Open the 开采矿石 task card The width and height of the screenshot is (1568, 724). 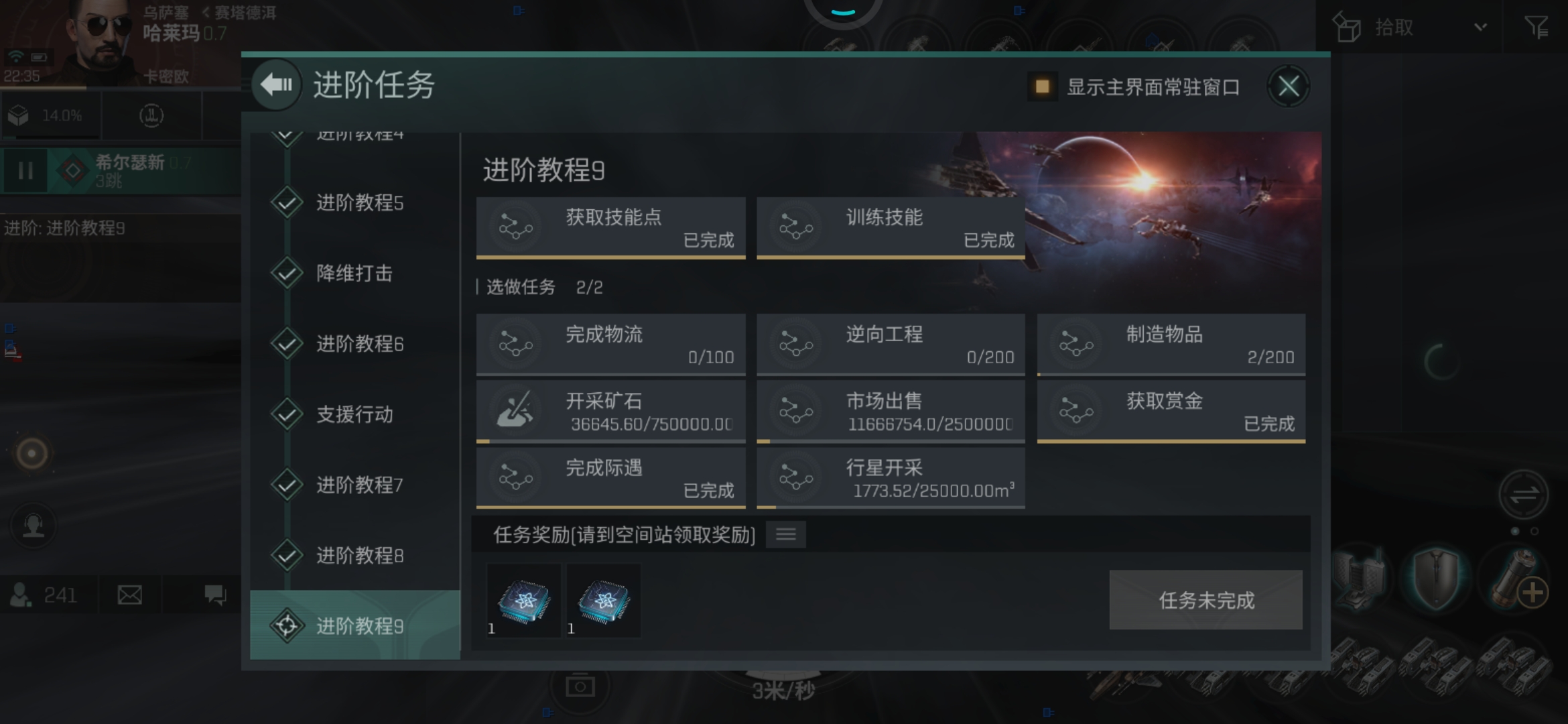[x=610, y=412]
